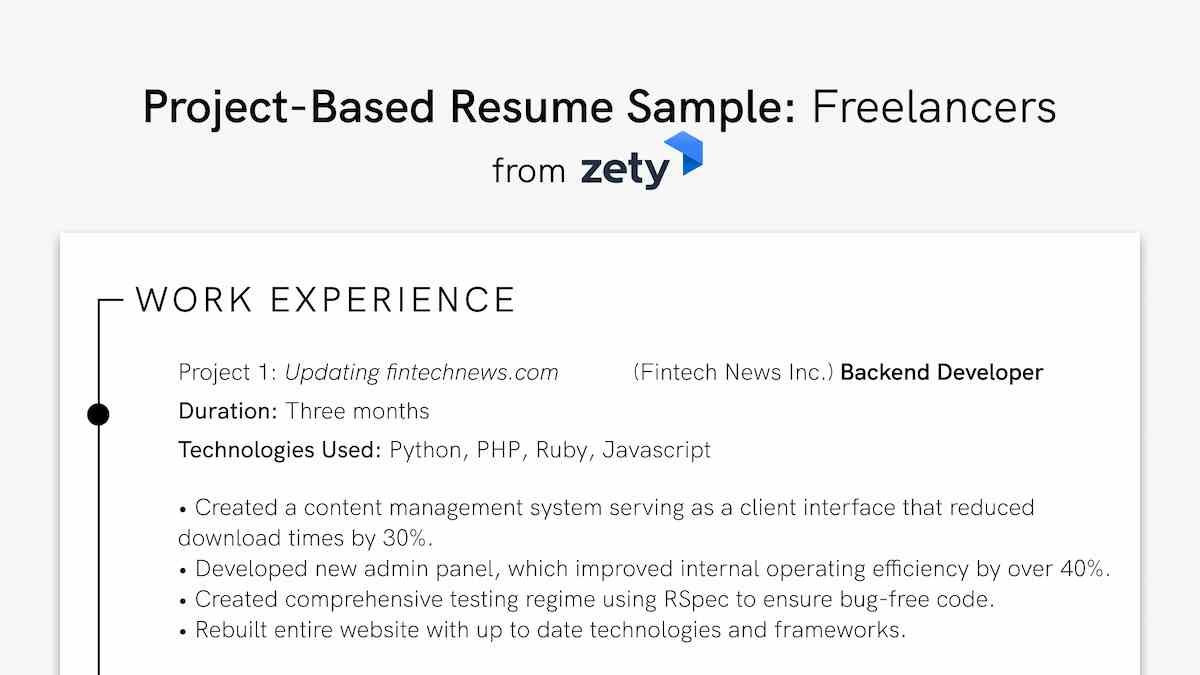Click the word "from" beside the logo

pos(529,171)
